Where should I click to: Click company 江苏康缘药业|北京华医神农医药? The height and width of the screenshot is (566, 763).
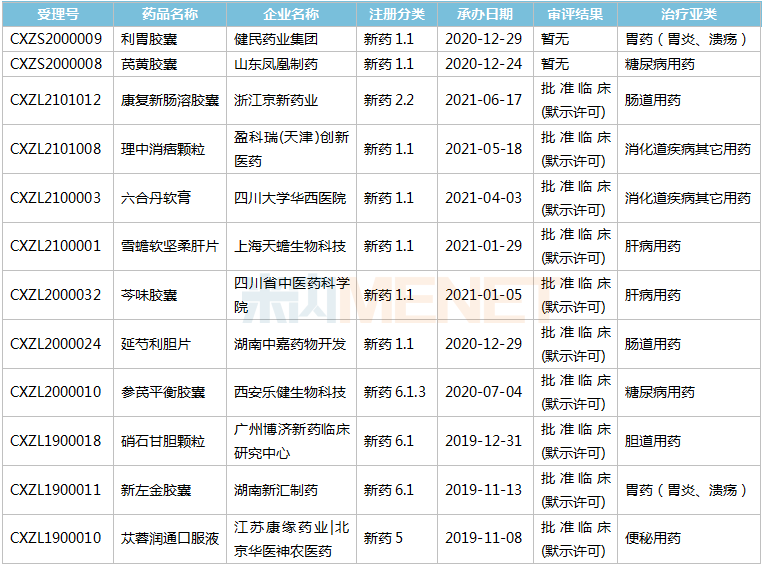pyautogui.click(x=291, y=539)
